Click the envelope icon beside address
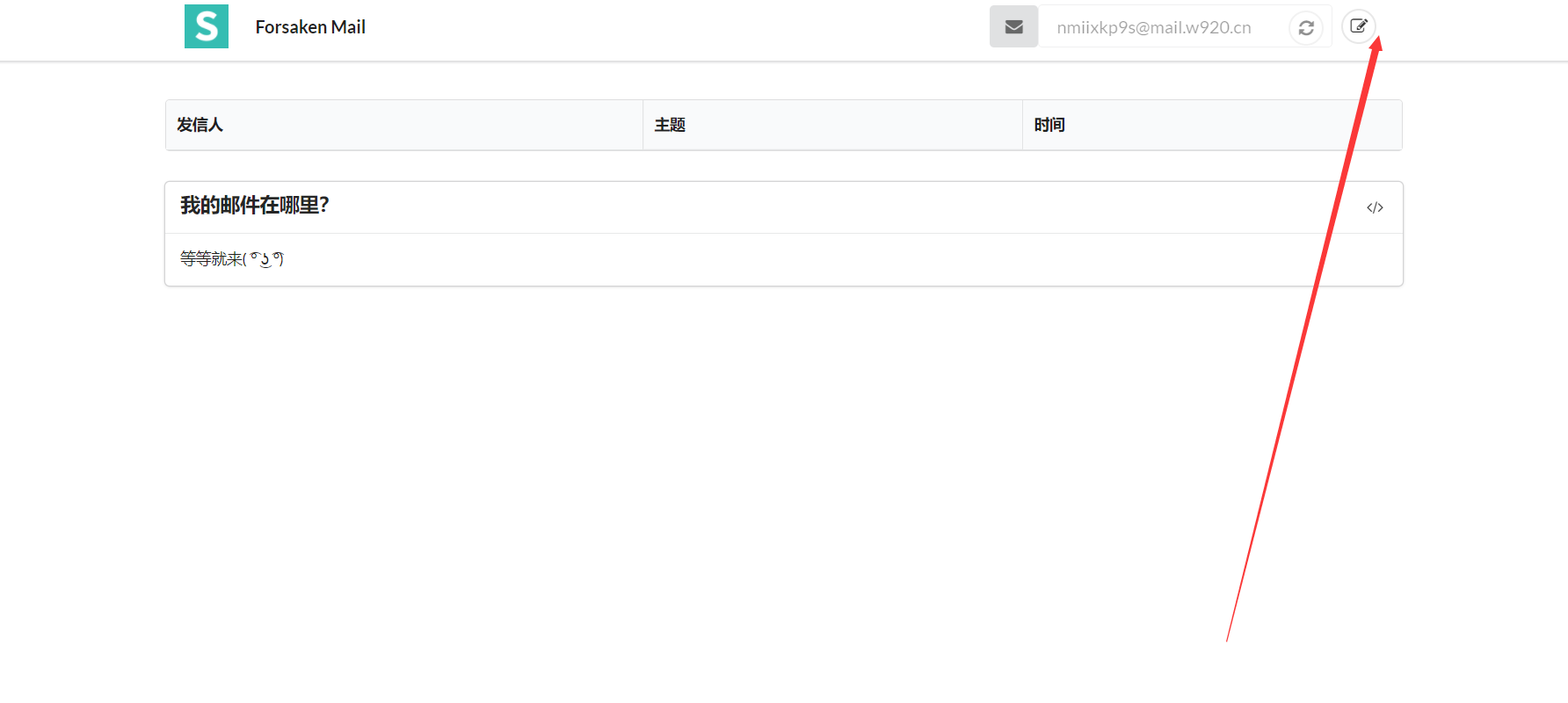The image size is (1568, 703). pyautogui.click(x=1013, y=26)
